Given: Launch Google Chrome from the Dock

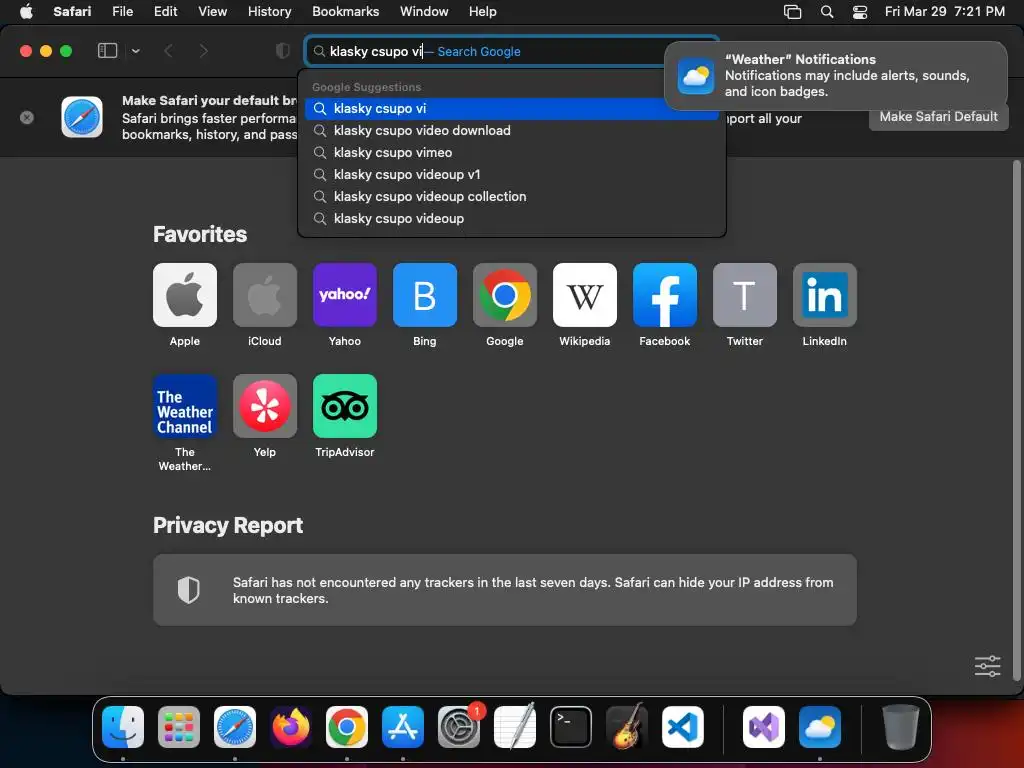Looking at the screenshot, I should pyautogui.click(x=347, y=727).
